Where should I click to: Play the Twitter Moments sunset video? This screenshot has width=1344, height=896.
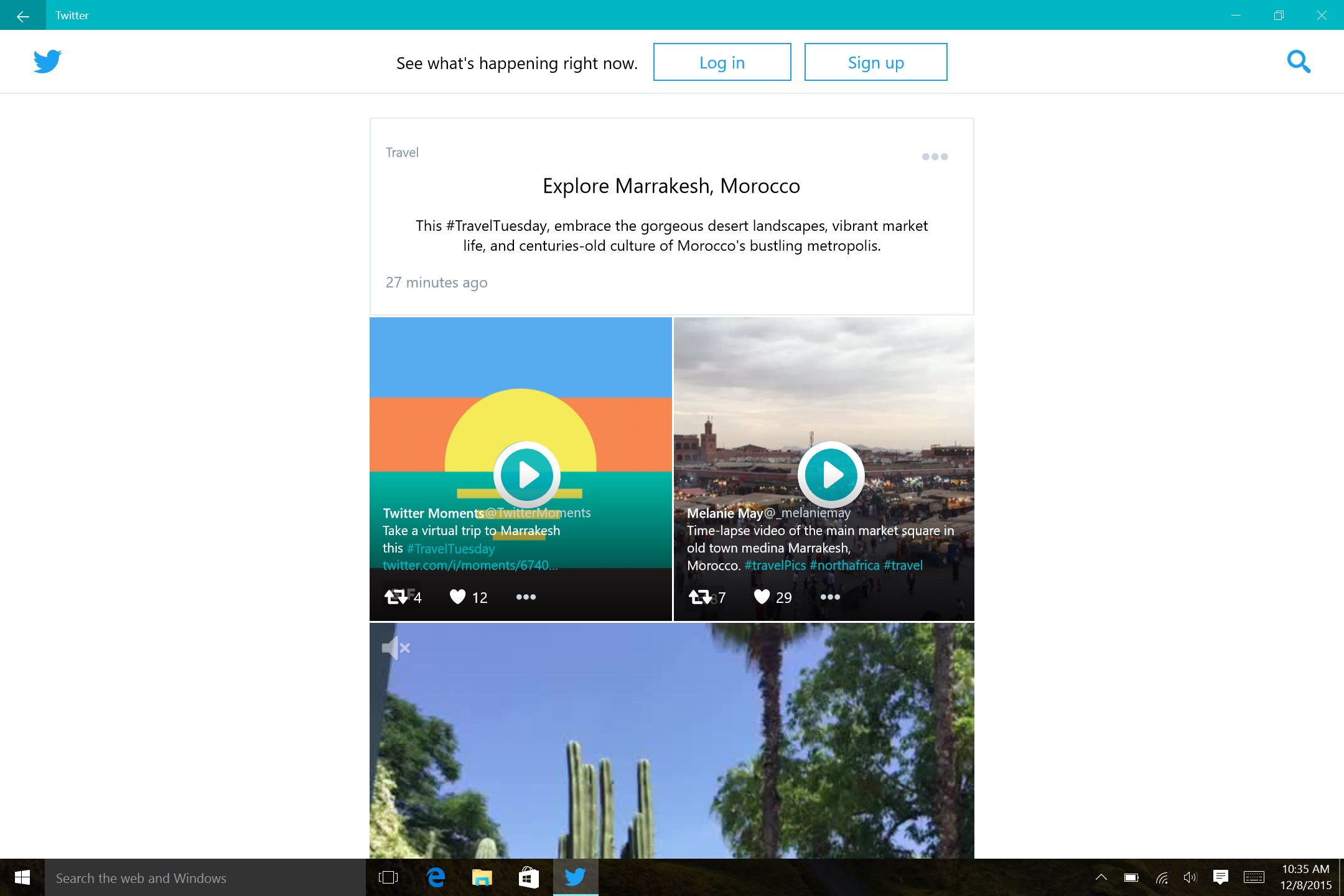point(527,475)
